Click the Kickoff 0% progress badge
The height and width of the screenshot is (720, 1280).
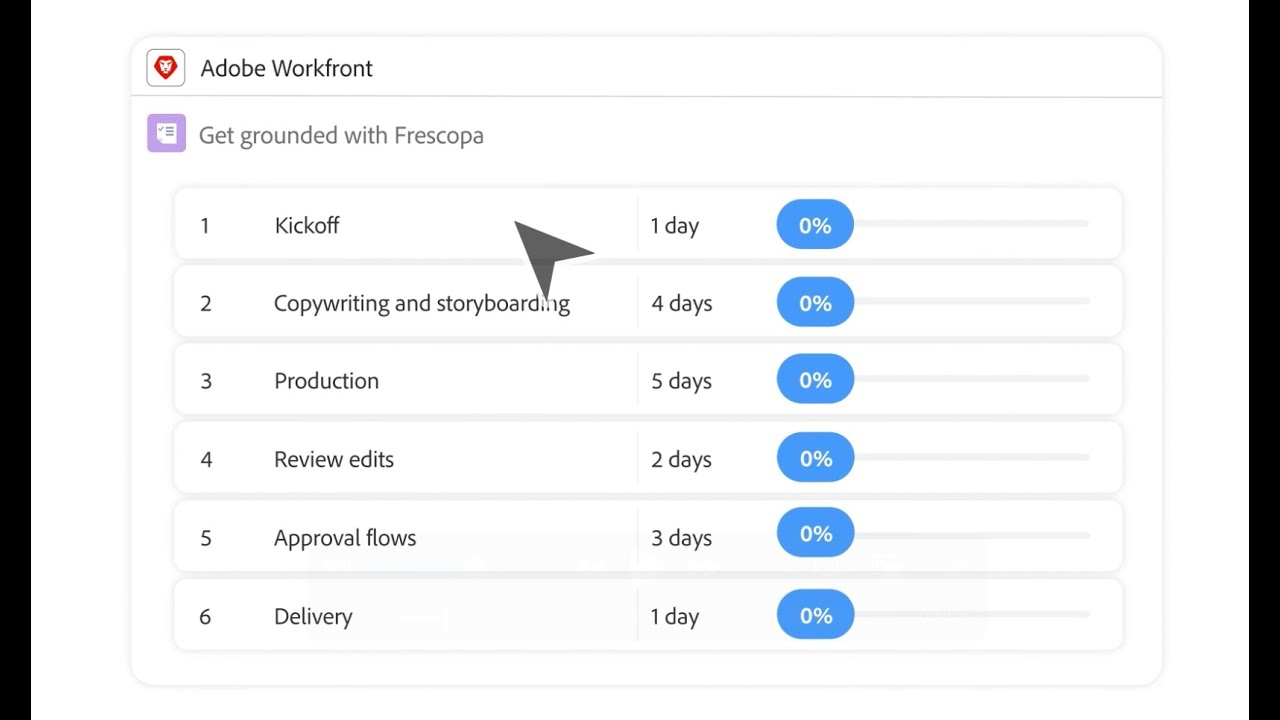coord(815,226)
